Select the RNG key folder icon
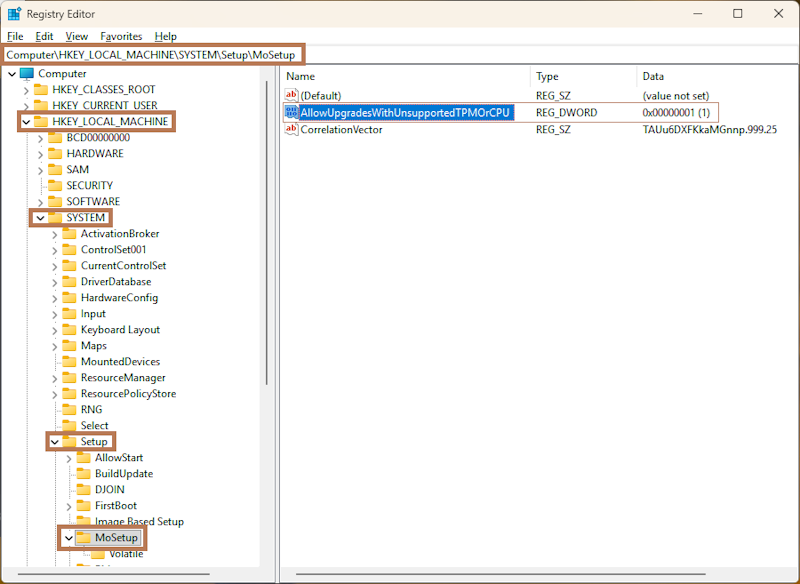 click(69, 410)
